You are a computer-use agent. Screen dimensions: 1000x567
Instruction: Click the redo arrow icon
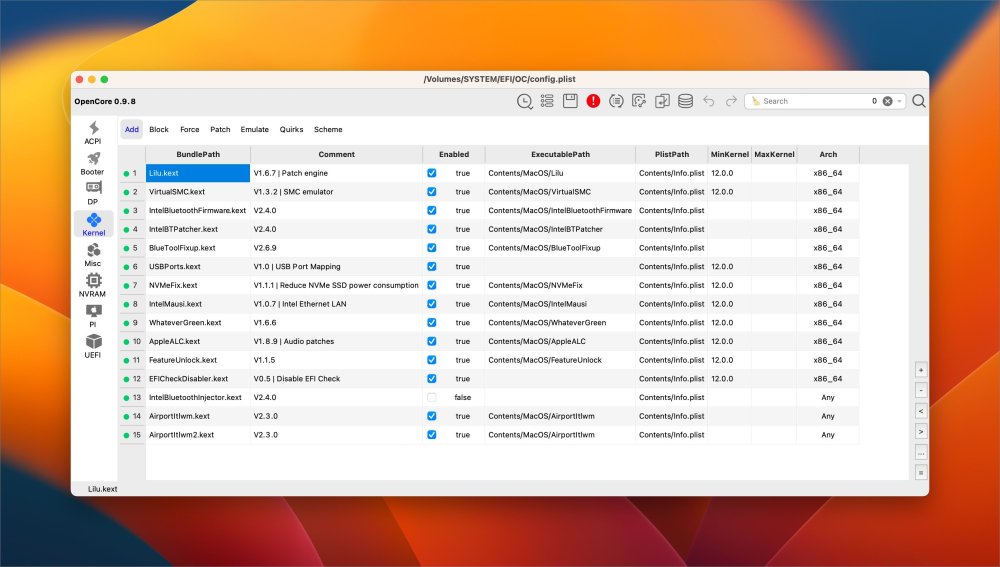(x=731, y=101)
